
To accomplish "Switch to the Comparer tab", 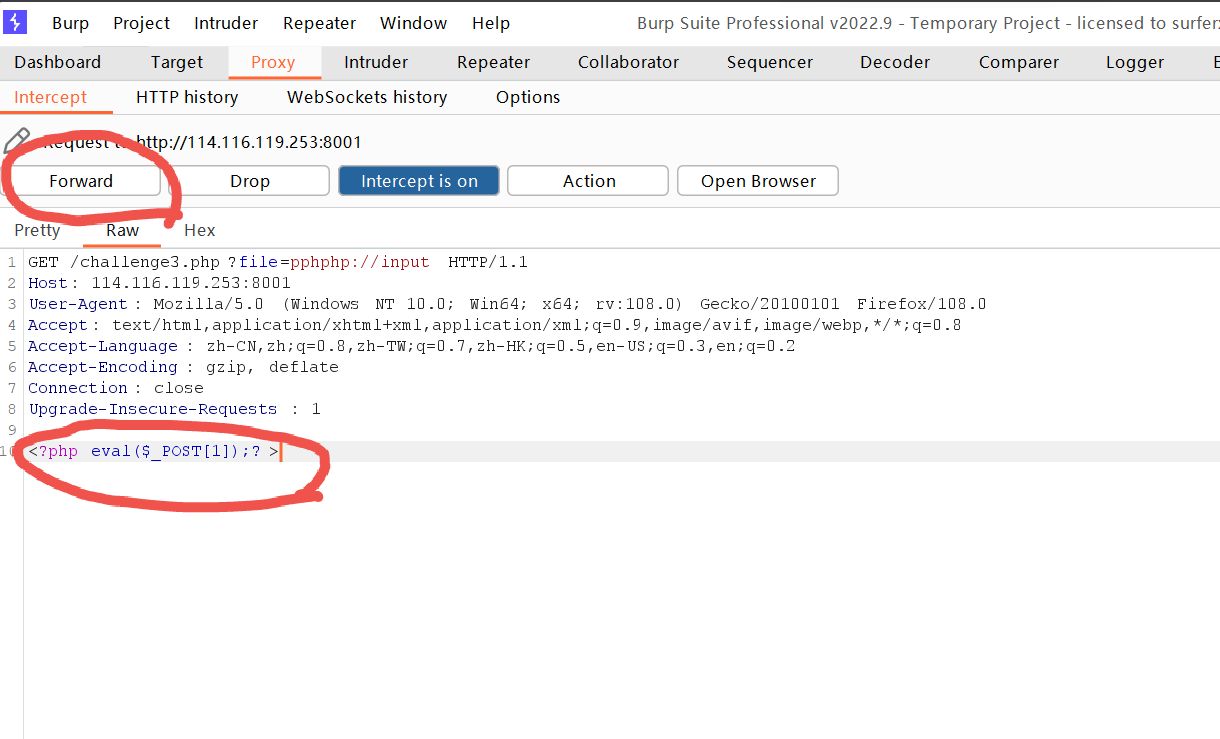I will (1018, 62).
